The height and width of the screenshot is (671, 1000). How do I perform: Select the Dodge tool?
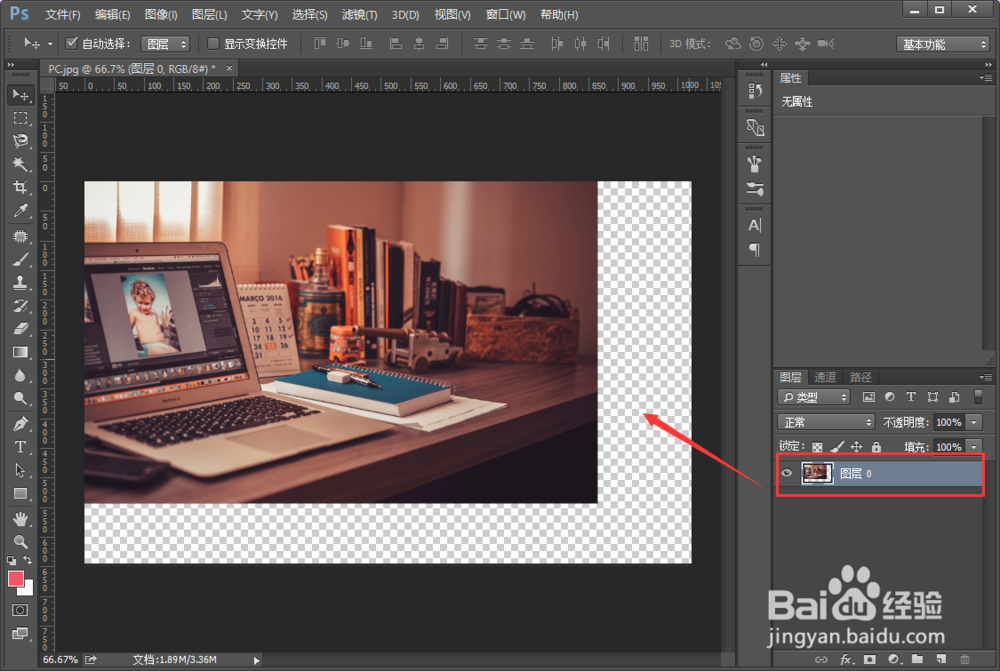click(x=20, y=398)
